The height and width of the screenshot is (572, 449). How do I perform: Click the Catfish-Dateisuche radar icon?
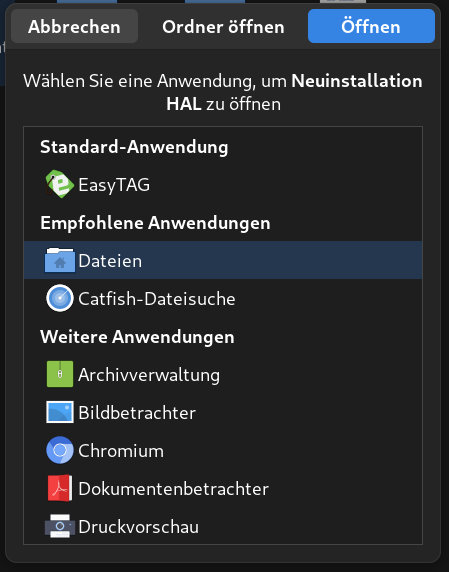(x=60, y=298)
